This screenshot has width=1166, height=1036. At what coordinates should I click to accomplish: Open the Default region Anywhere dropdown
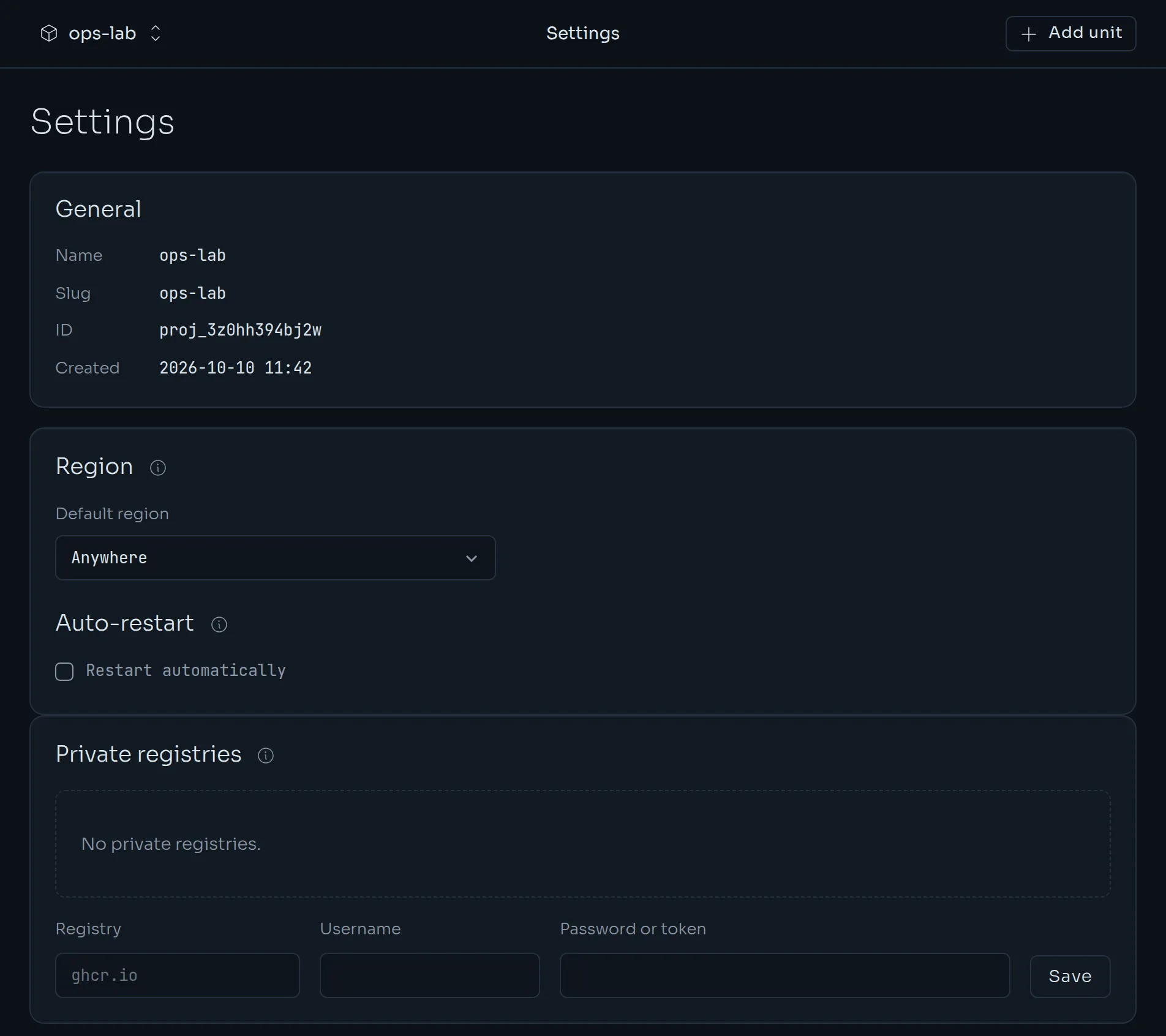pyautogui.click(x=276, y=558)
